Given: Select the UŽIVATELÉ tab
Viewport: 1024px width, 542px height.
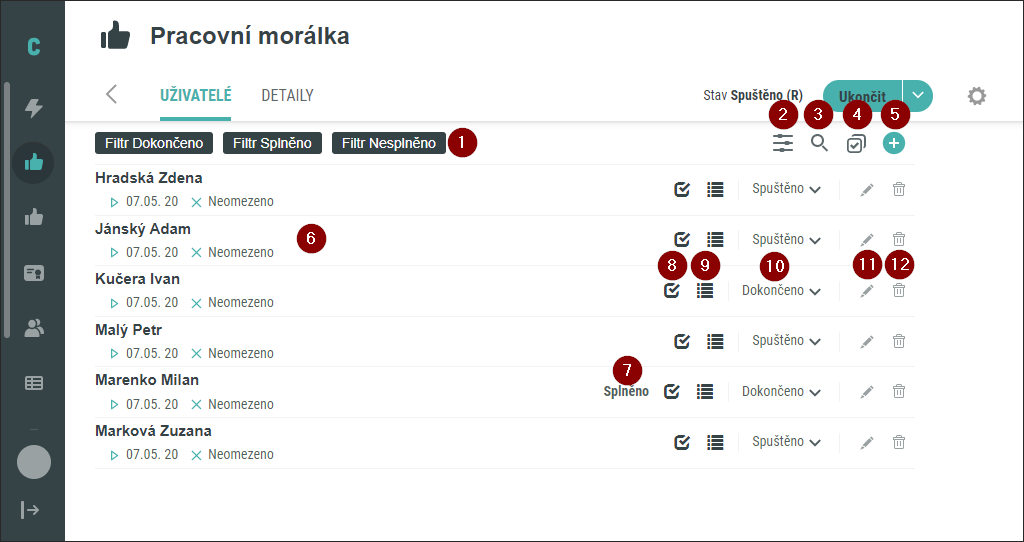Looking at the screenshot, I should pos(196,95).
